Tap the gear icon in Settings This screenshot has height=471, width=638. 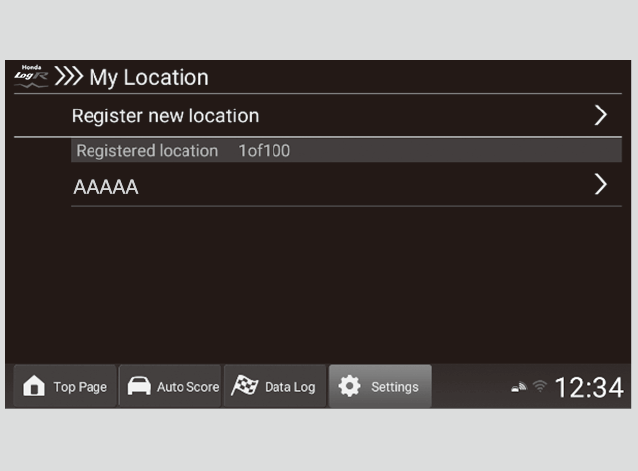coord(349,387)
